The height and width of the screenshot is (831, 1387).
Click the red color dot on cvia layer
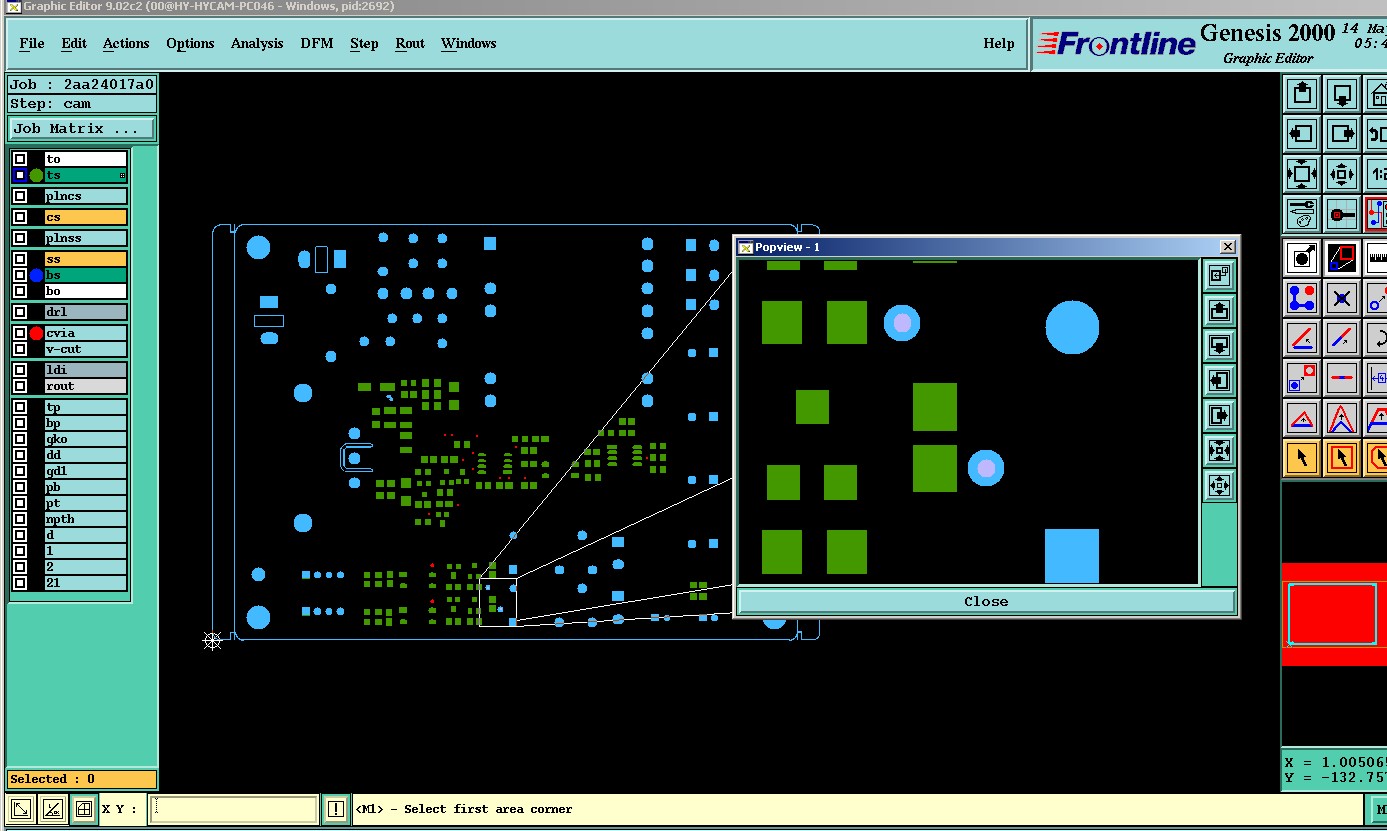37,333
